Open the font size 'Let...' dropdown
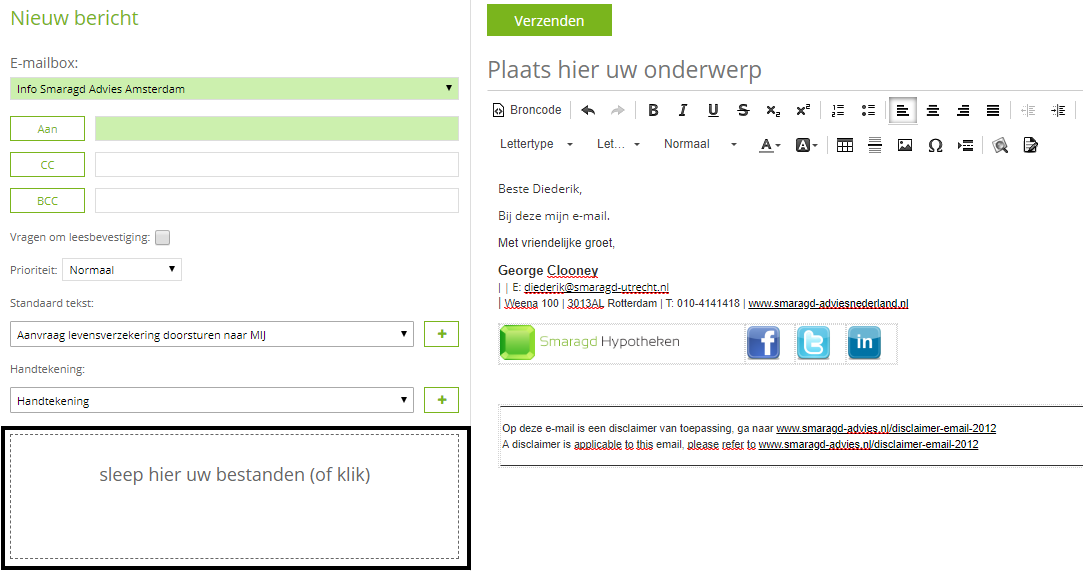 (x=618, y=144)
